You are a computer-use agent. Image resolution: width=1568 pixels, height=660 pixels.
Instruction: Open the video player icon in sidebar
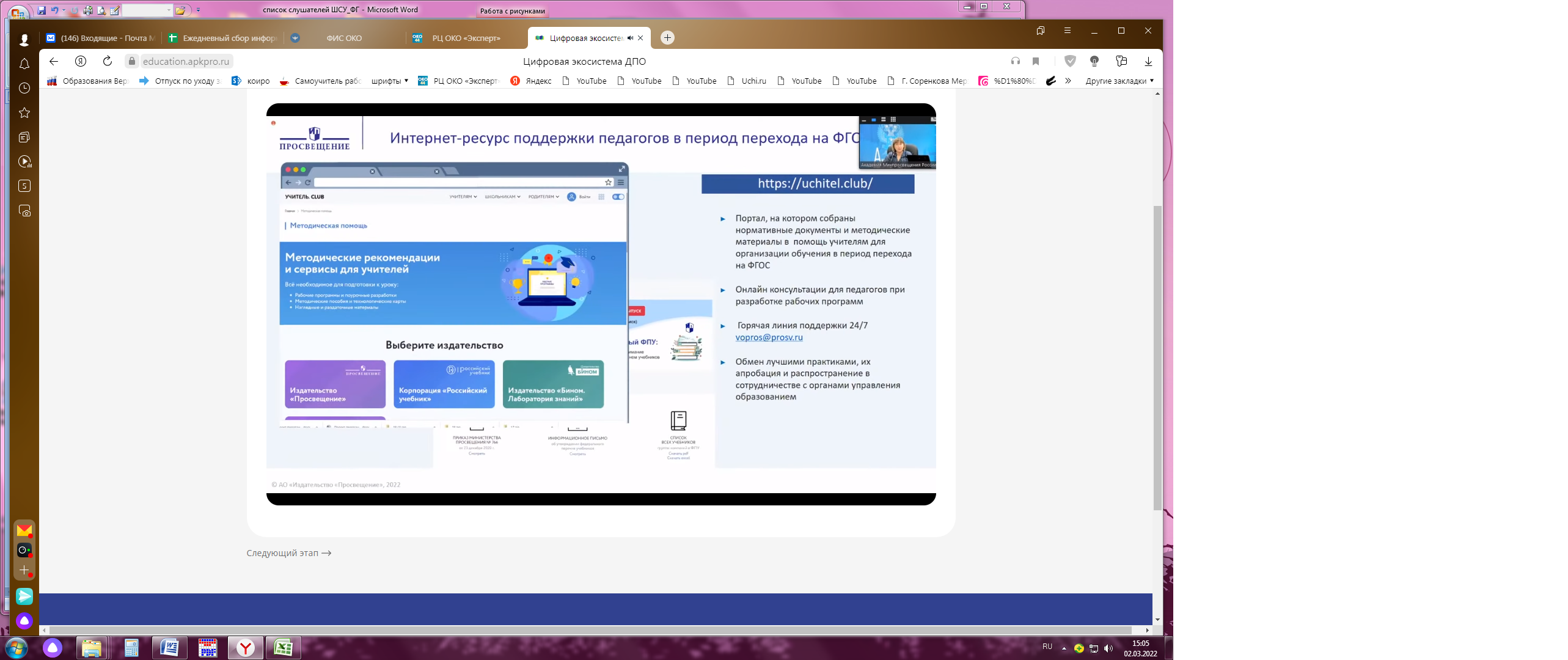coord(24,162)
